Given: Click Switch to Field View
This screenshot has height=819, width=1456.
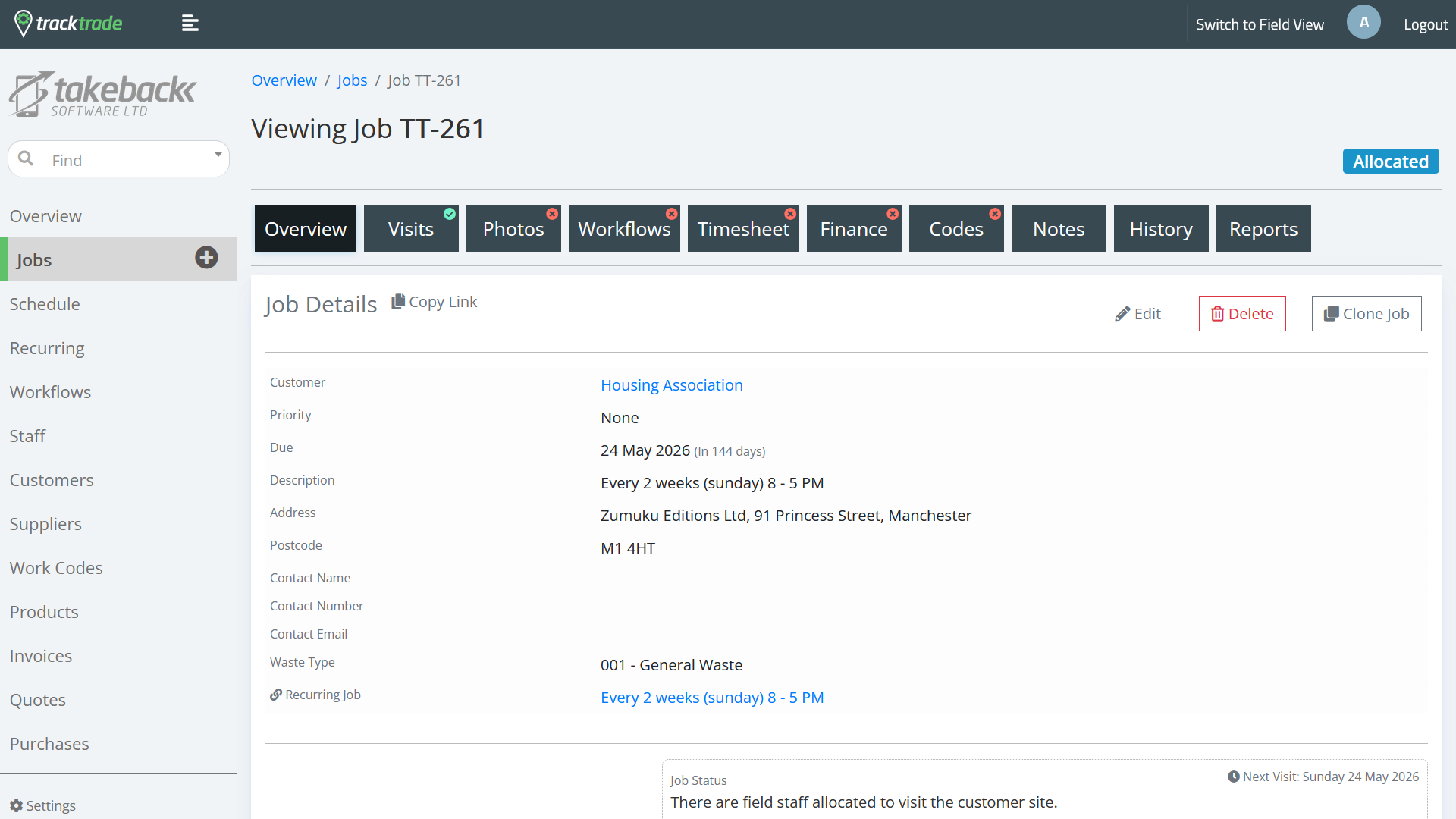Looking at the screenshot, I should click(x=1259, y=24).
